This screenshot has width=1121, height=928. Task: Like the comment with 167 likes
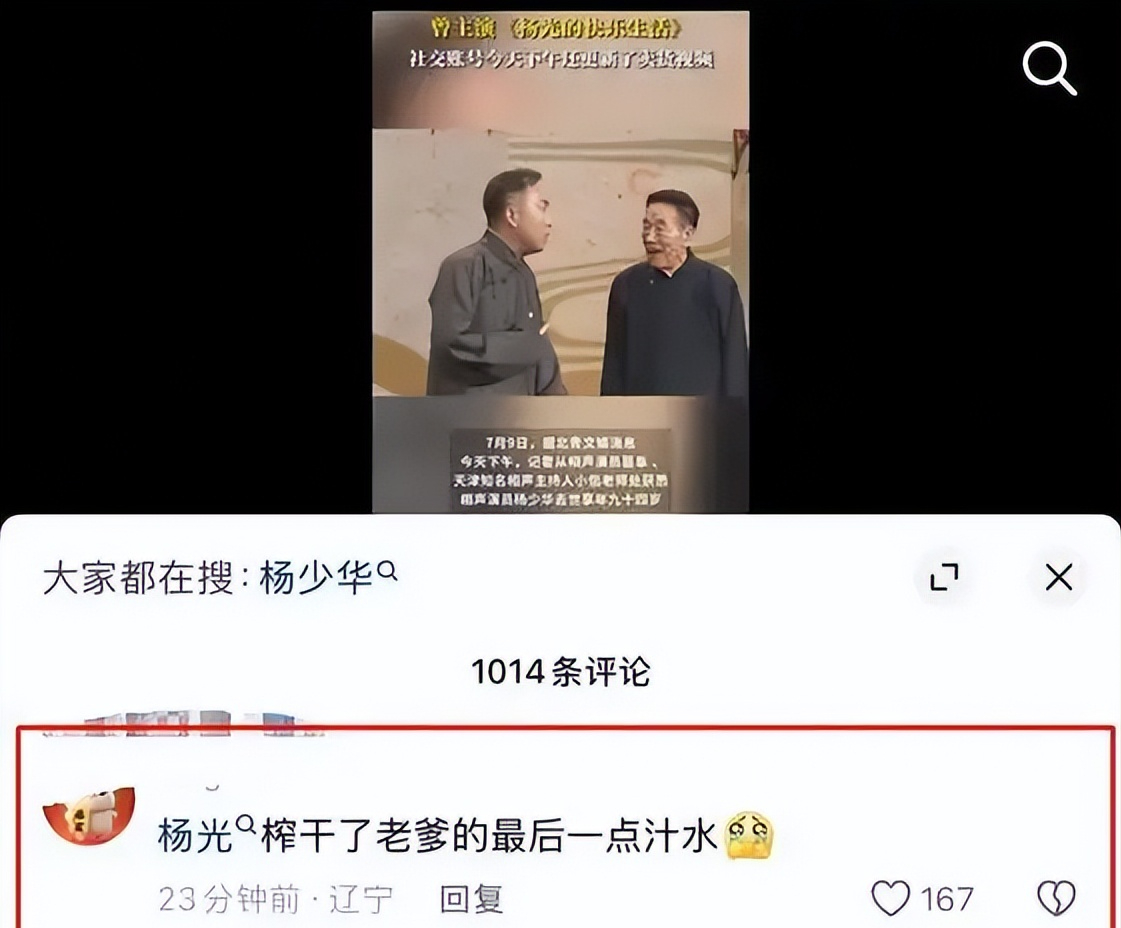[x=891, y=898]
